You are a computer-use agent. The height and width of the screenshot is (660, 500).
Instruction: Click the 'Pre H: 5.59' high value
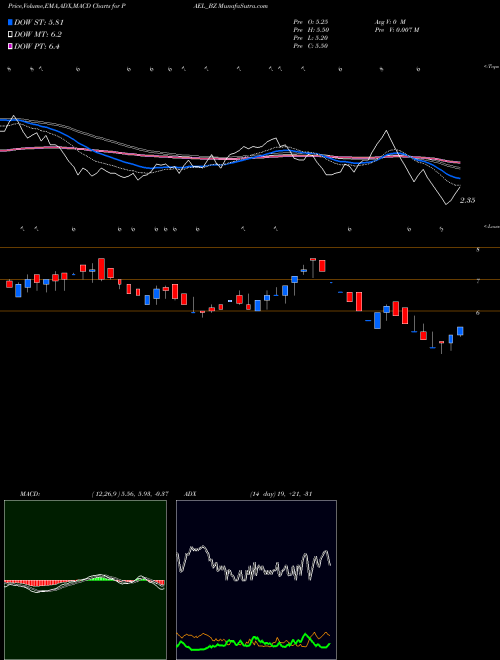(311, 30)
